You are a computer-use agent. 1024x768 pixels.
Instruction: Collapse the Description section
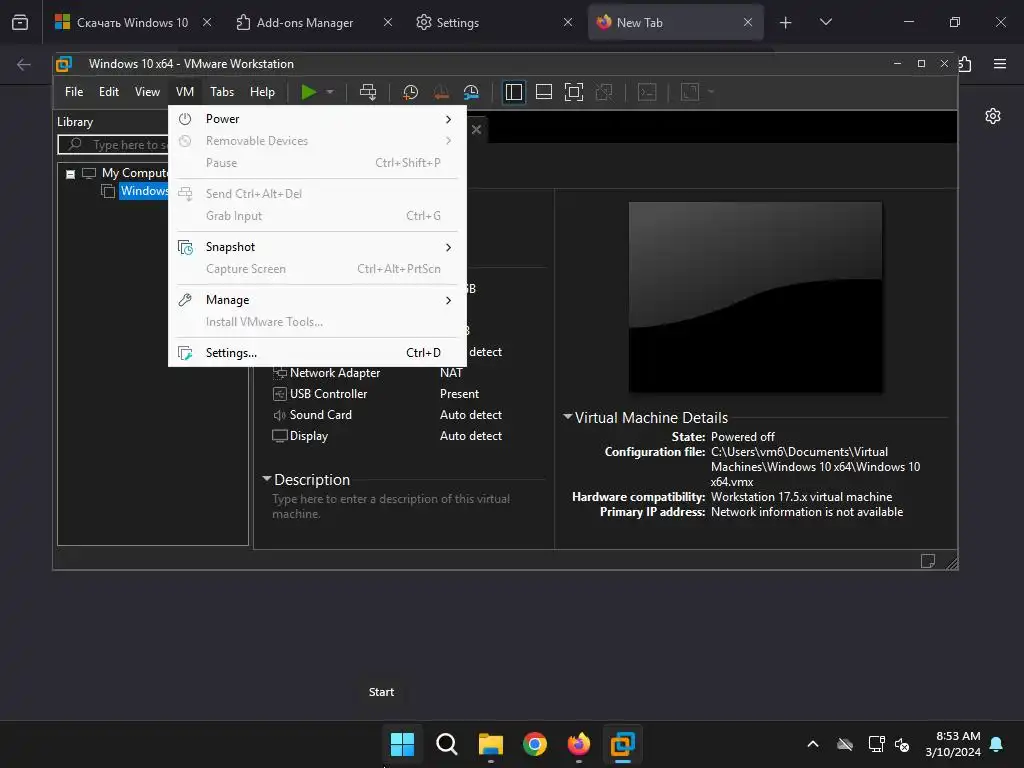click(x=266, y=479)
